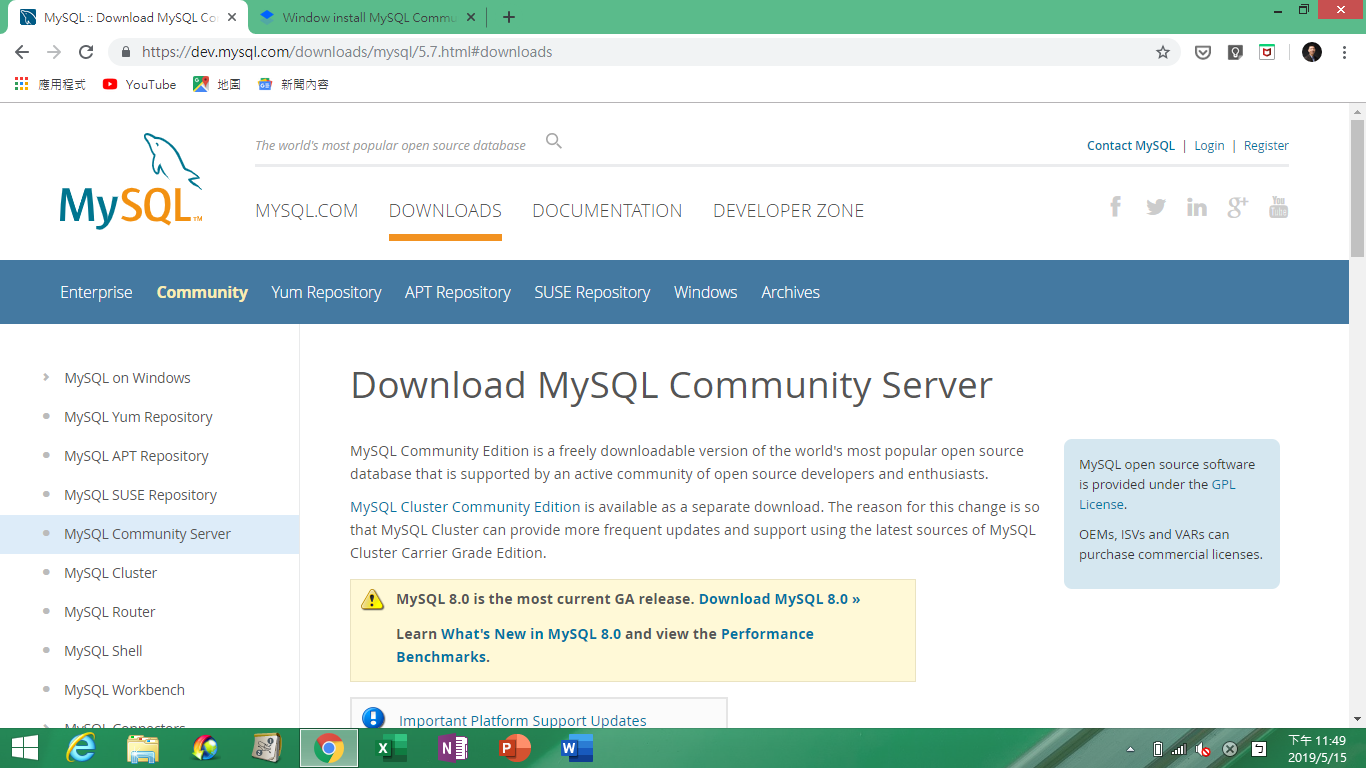
Task: Expand the MySQL on Windows sidebar arrow
Action: [46, 377]
